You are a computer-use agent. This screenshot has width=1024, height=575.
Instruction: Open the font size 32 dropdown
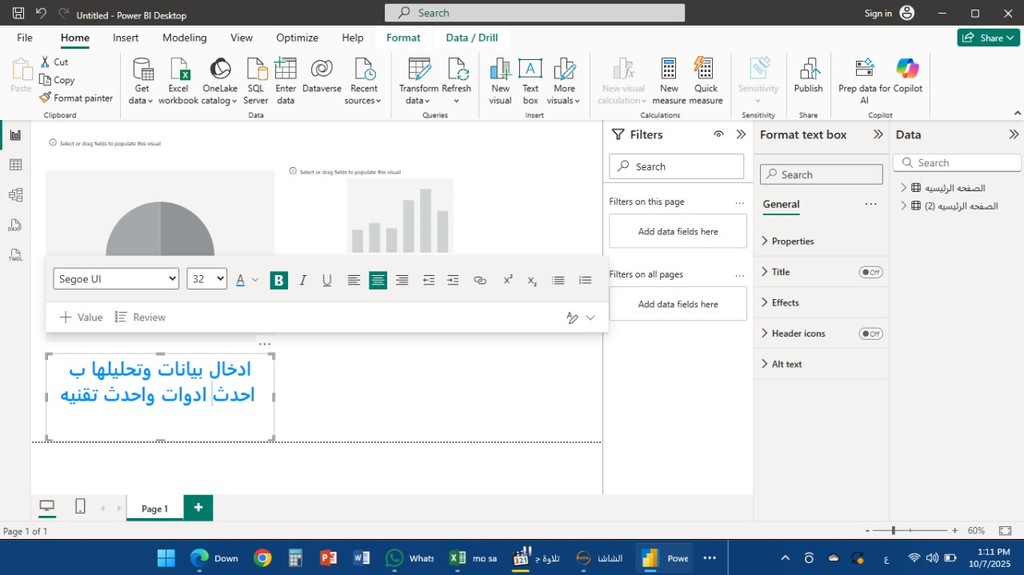[x=207, y=280]
